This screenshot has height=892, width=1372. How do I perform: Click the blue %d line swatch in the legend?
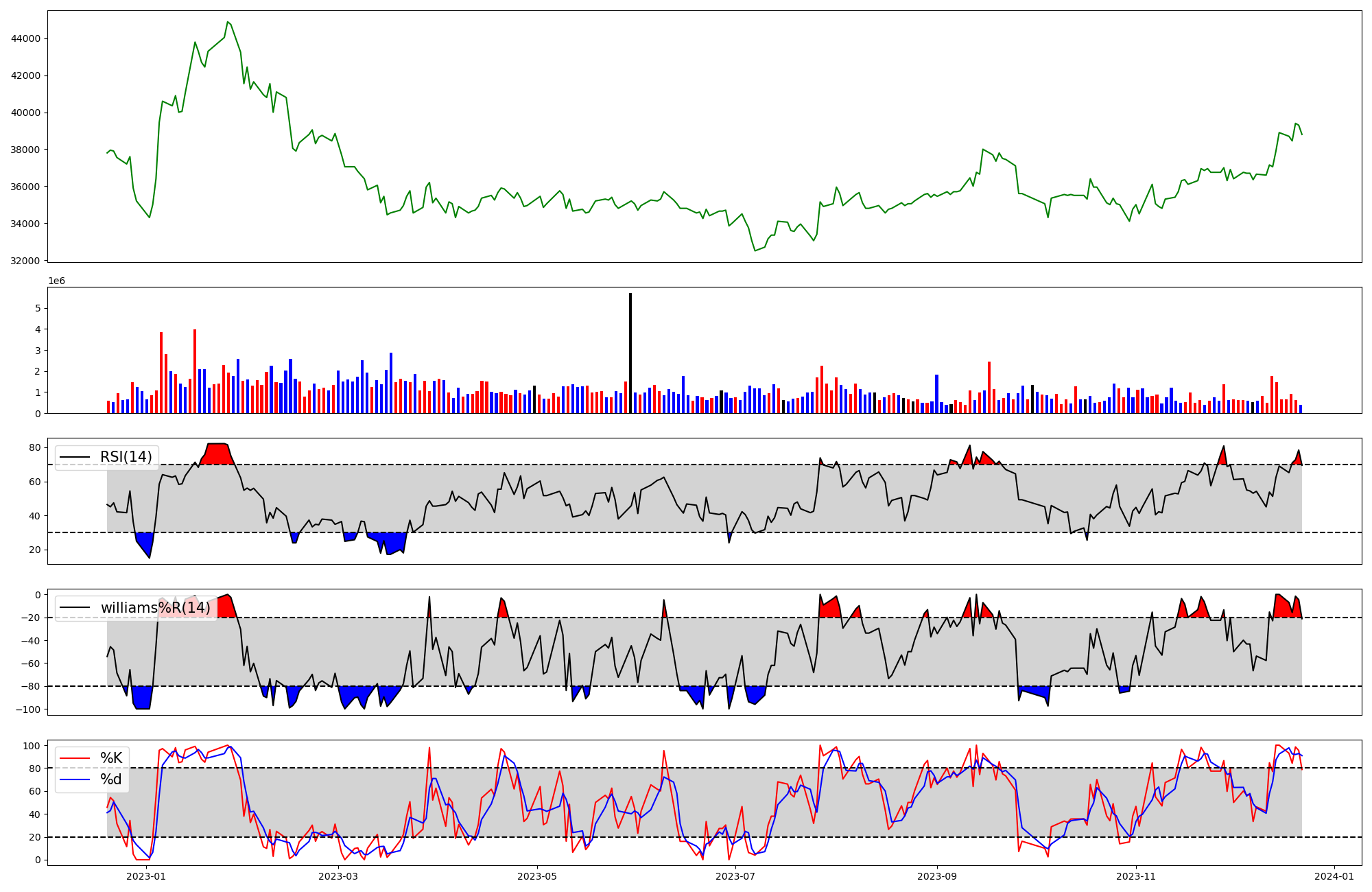(75, 779)
